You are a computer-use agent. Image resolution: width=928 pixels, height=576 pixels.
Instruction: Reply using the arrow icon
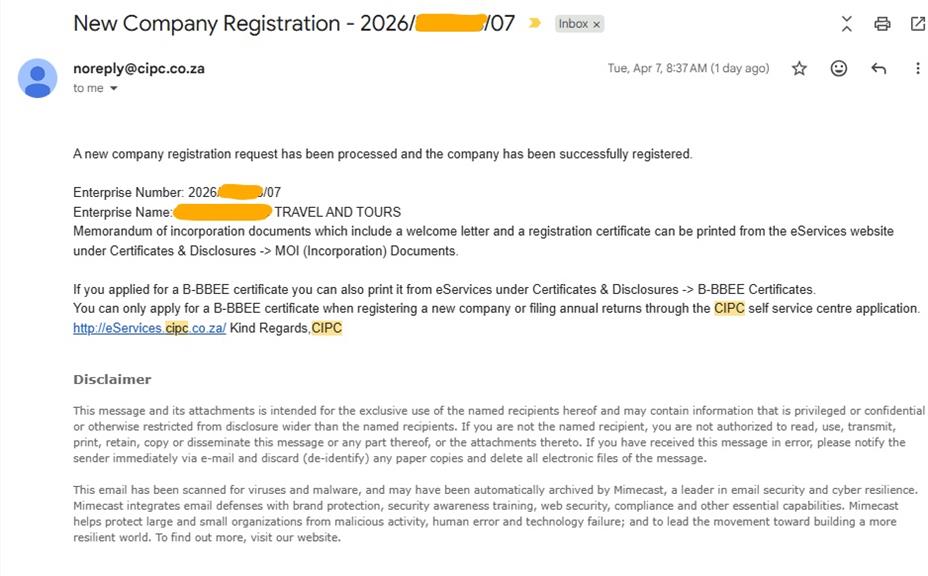pyautogui.click(x=879, y=68)
